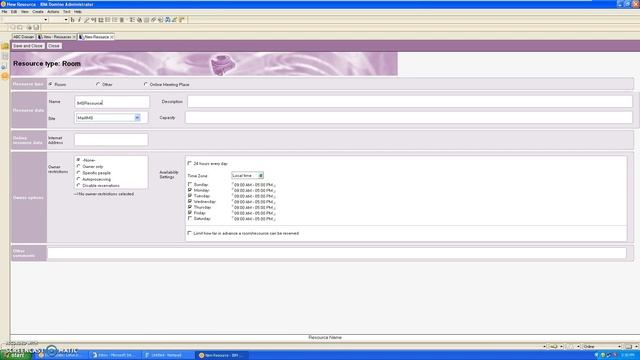Click into the Other comments field
Image resolution: width=640 pixels, height=360 pixels.
(x=337, y=253)
